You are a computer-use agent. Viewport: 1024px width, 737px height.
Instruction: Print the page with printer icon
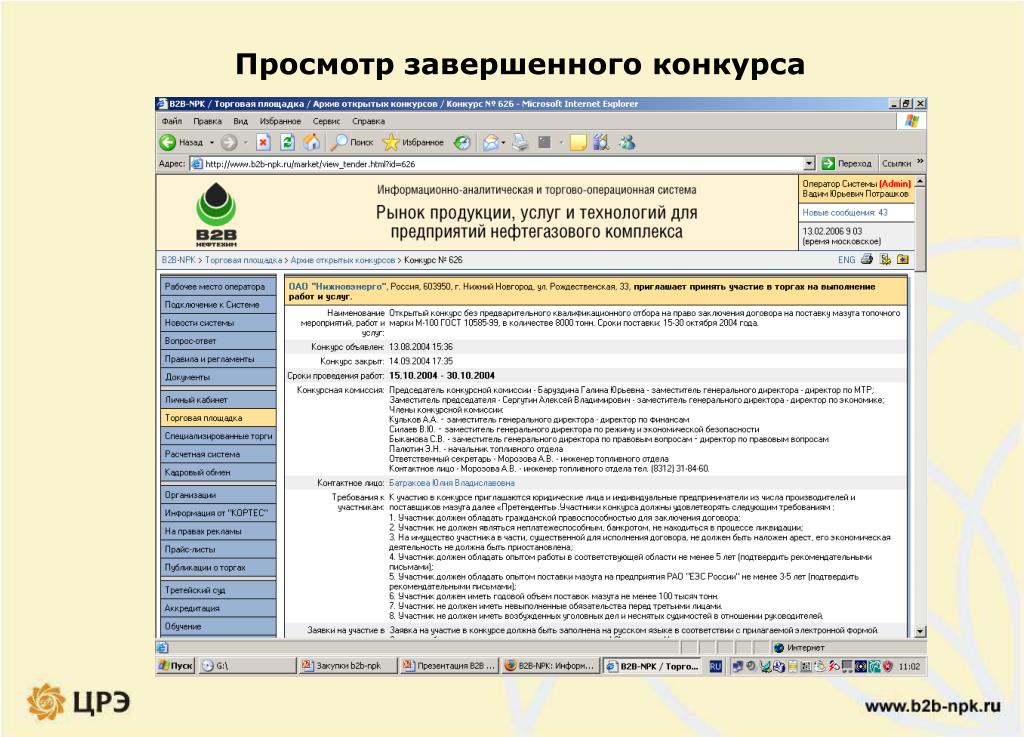520,142
